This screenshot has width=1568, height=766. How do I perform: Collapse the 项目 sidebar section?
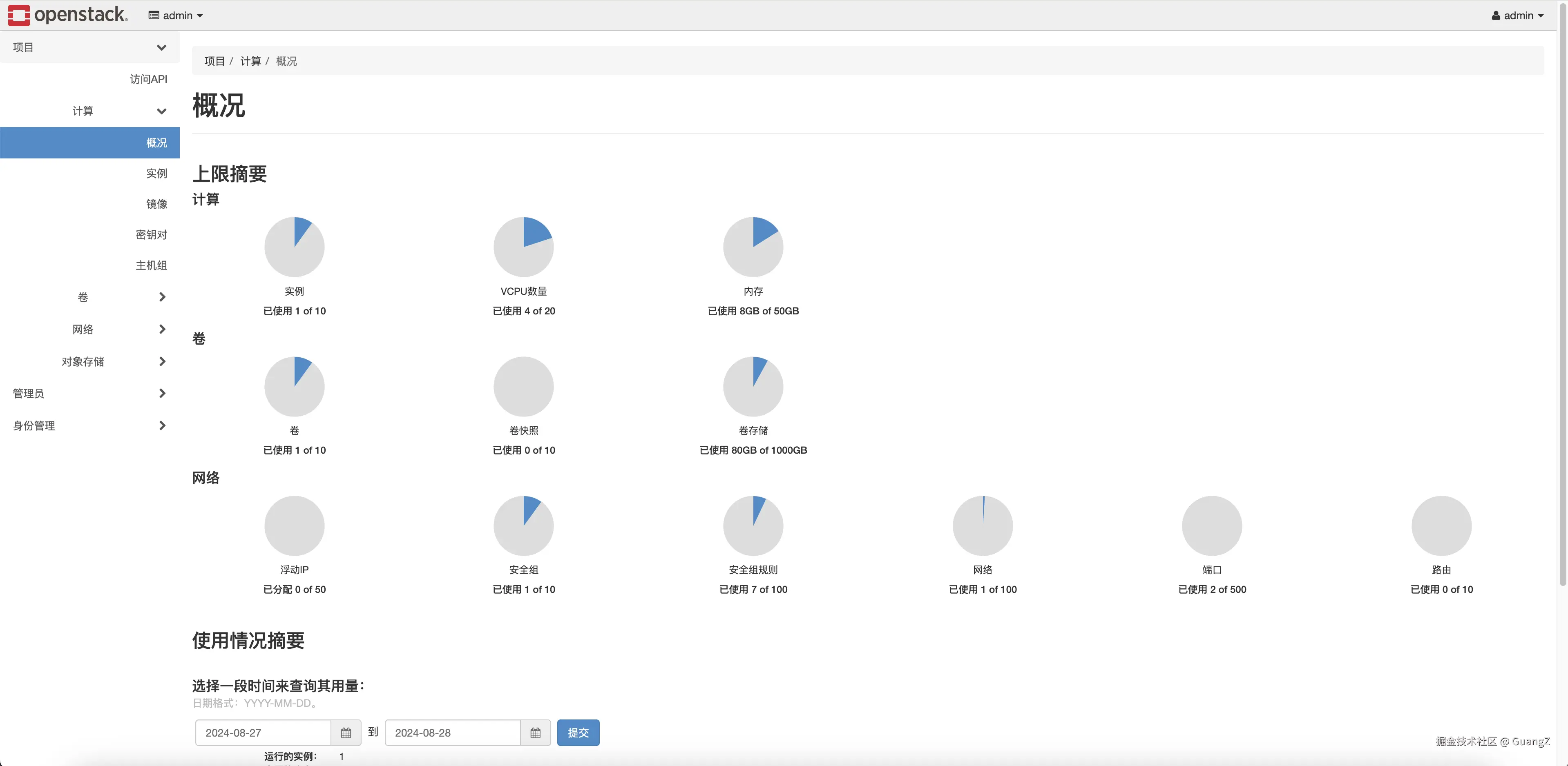161,47
